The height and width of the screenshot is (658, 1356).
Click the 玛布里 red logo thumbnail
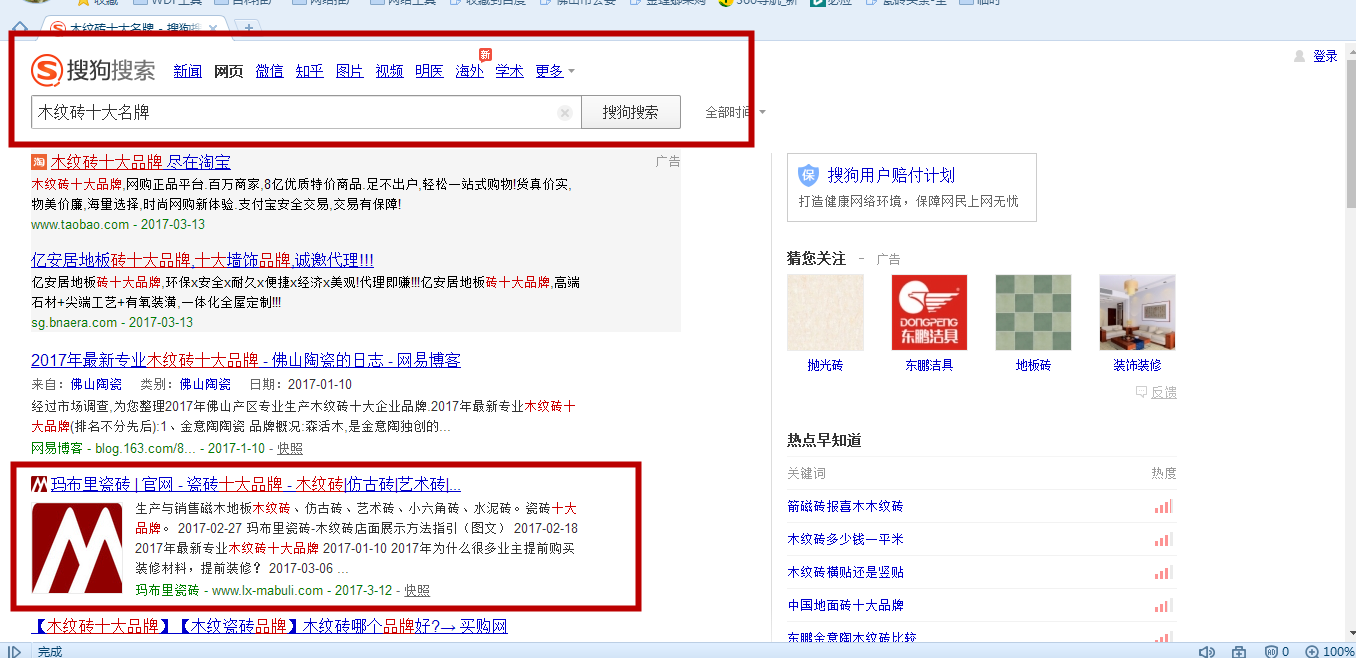tap(77, 548)
